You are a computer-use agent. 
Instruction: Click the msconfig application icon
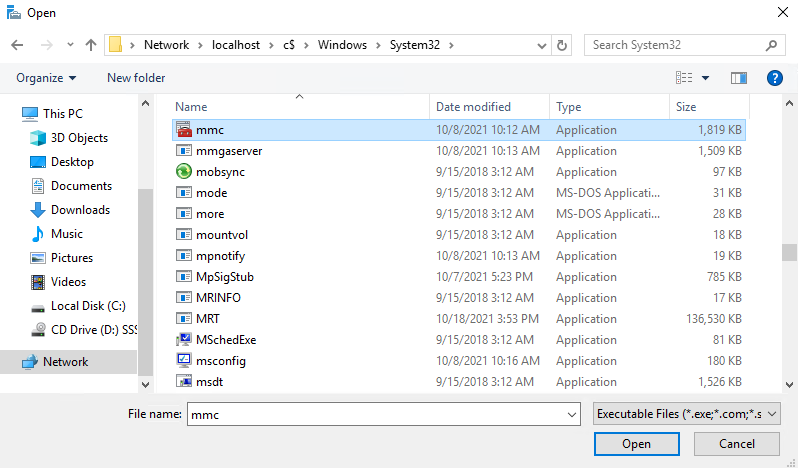pos(184,360)
